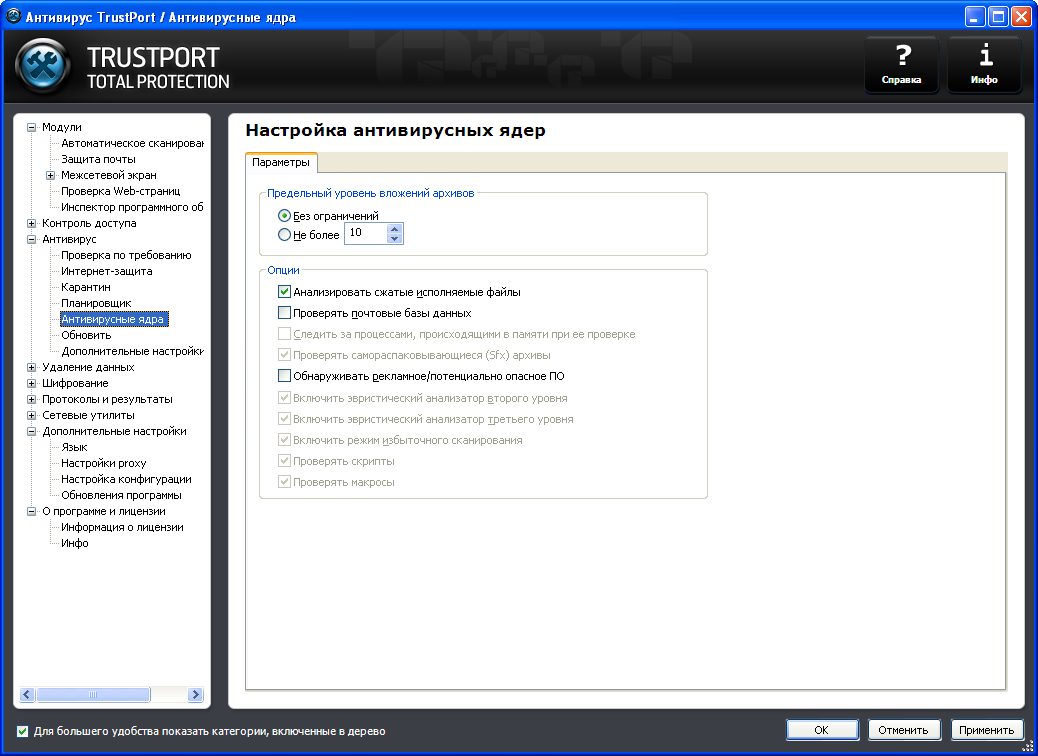Select Антивирусные ядра tree item
The height and width of the screenshot is (756, 1038).
(113, 319)
